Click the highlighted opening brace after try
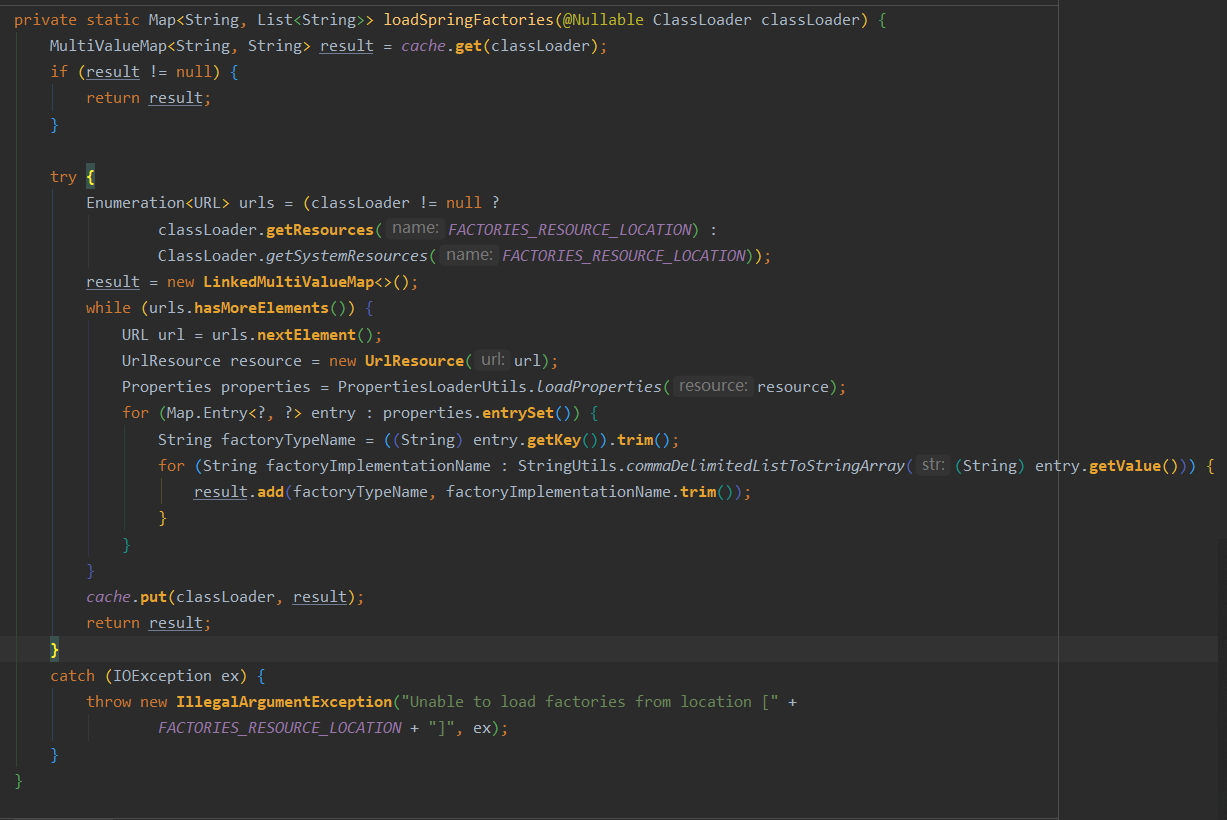The image size is (1227, 820). pyautogui.click(x=90, y=176)
